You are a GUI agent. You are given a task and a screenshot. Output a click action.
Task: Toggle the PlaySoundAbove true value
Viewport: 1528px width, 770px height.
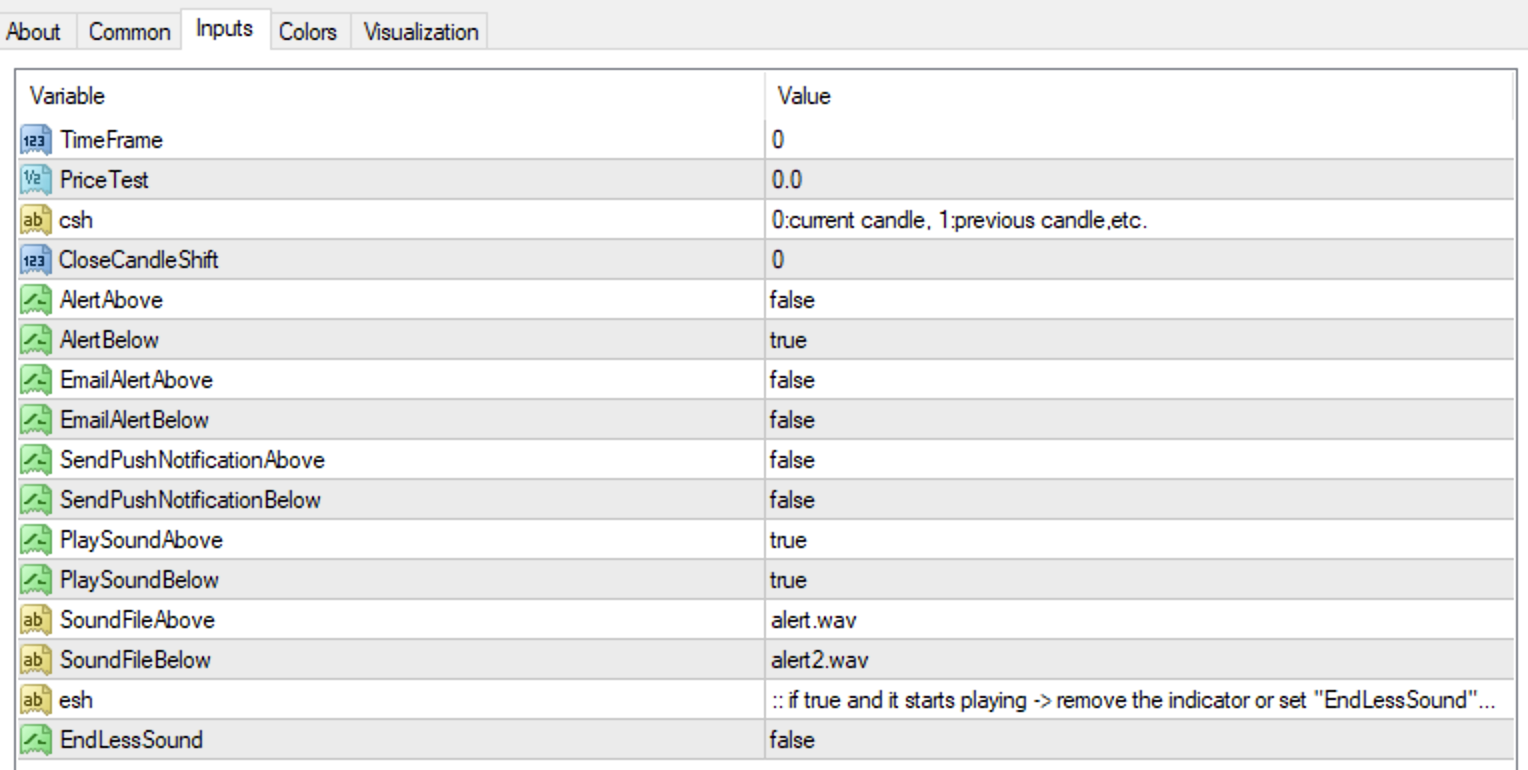point(788,540)
